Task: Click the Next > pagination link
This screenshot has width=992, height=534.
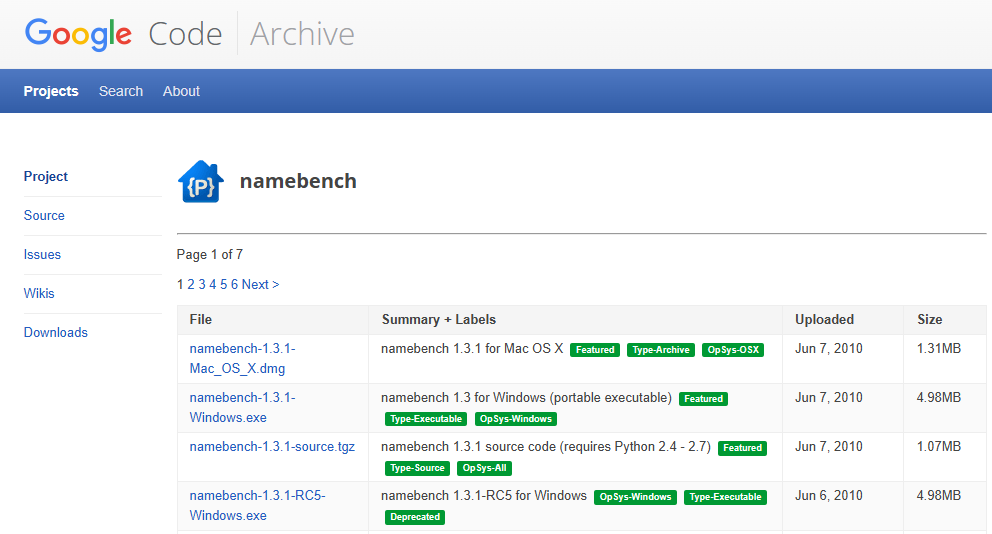Action: [x=260, y=285]
